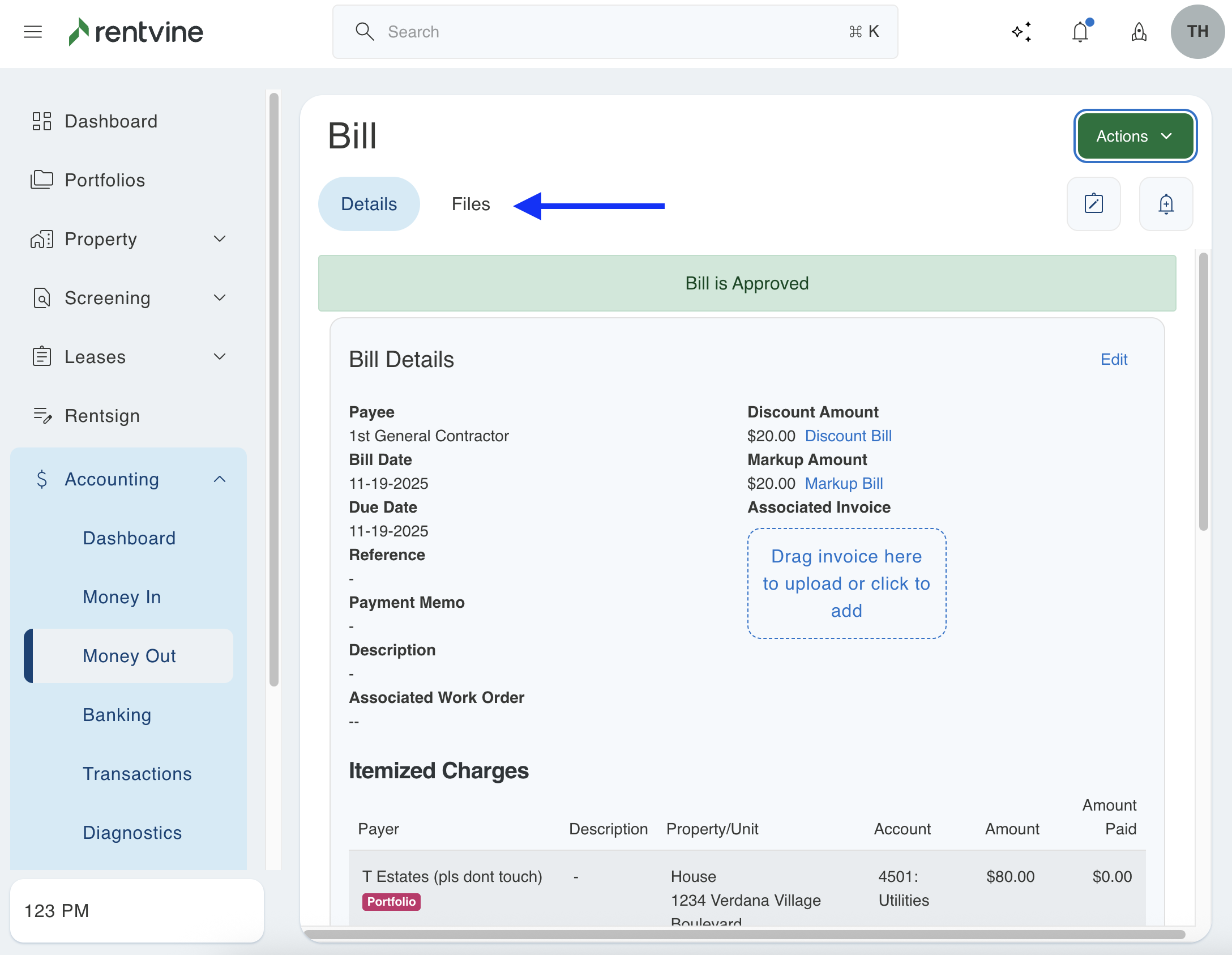
Task: Open the Portfolios sidebar item
Action: (105, 180)
